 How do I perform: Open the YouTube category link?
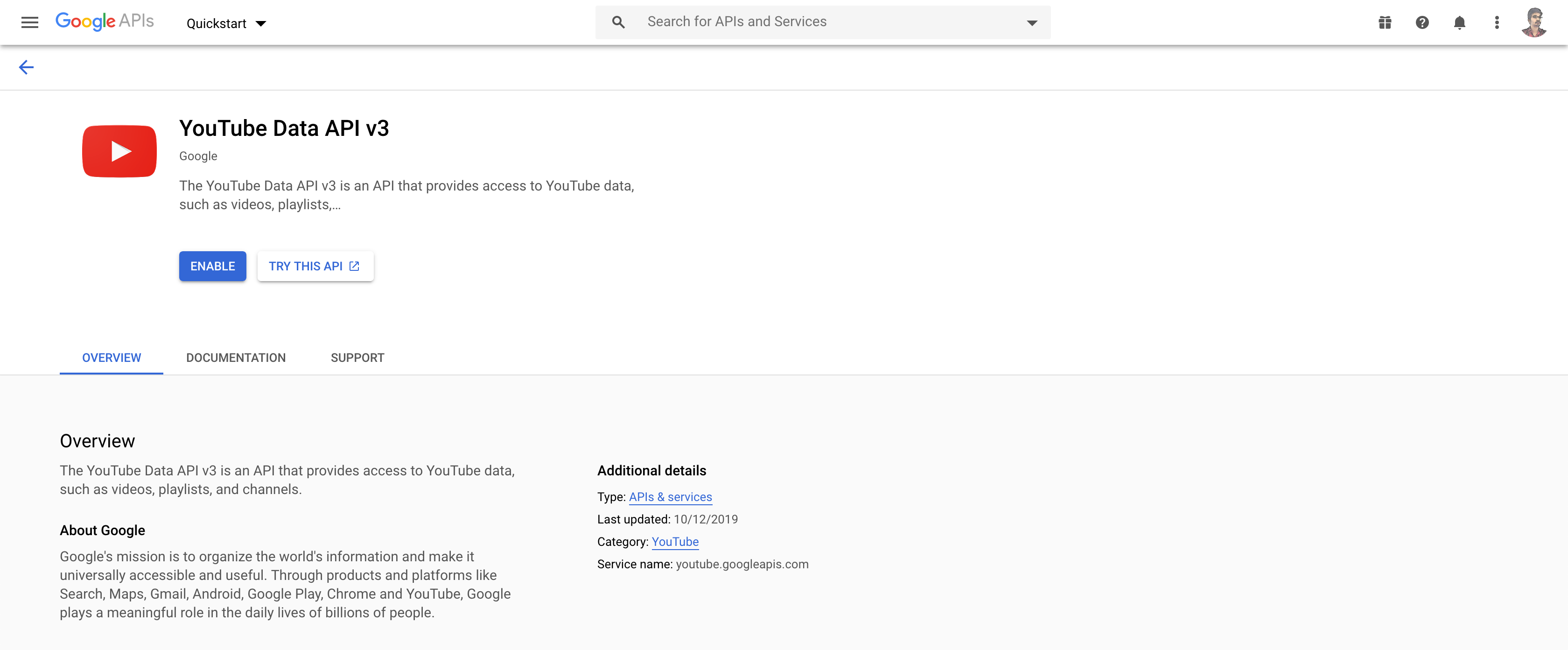pyautogui.click(x=675, y=542)
